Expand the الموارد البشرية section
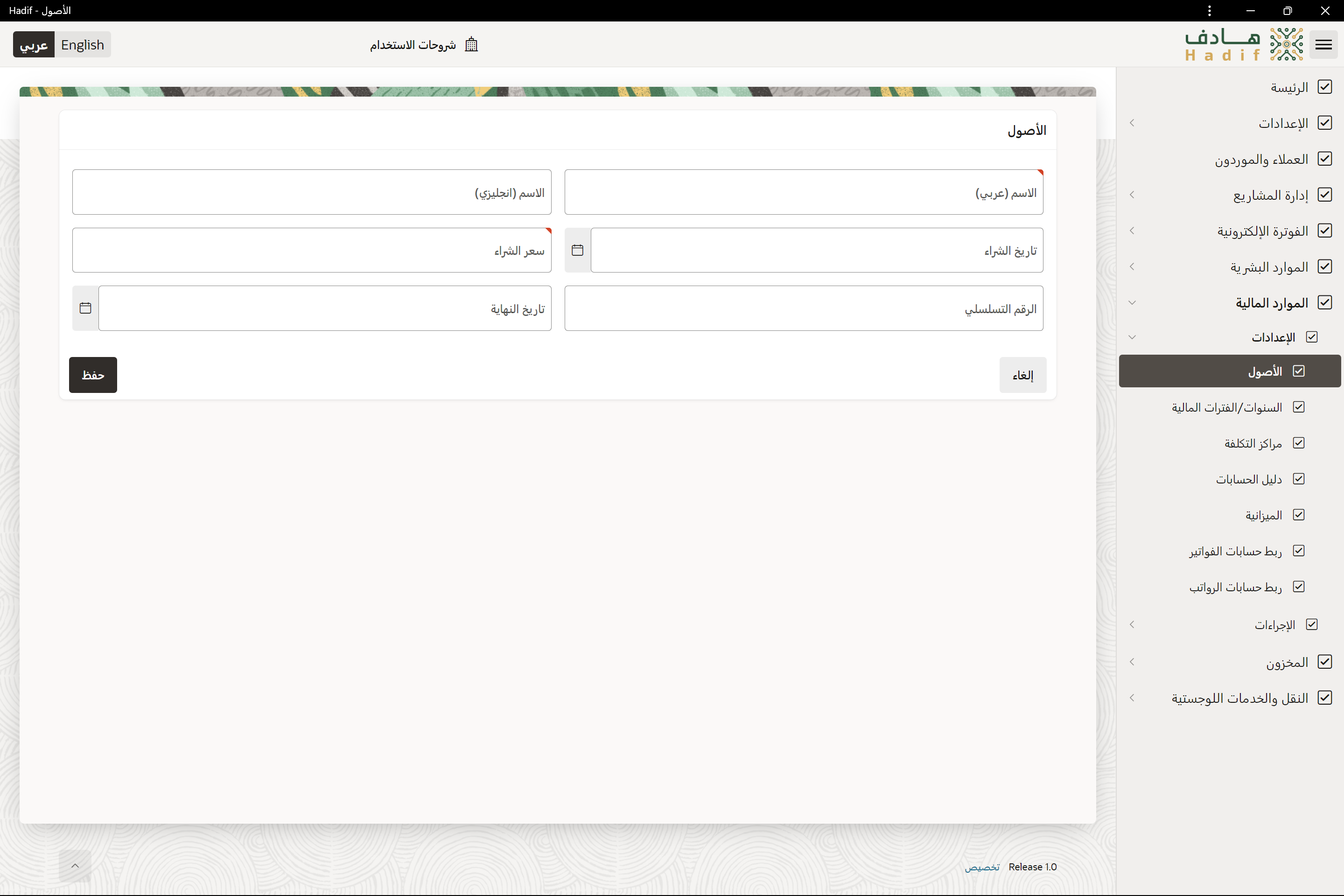The image size is (1344, 896). 1132,266
